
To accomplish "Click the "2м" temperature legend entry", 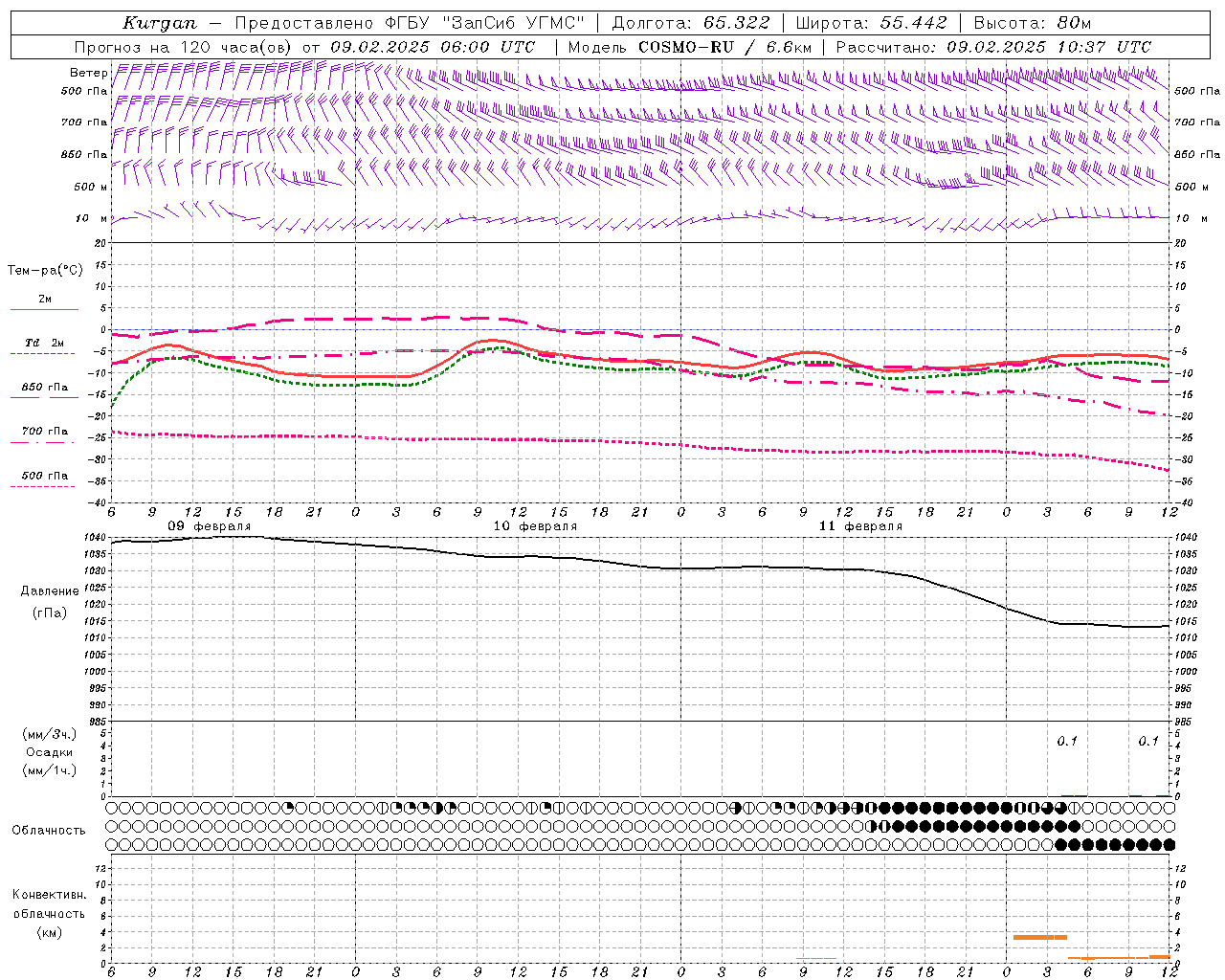I will pyautogui.click(x=45, y=300).
